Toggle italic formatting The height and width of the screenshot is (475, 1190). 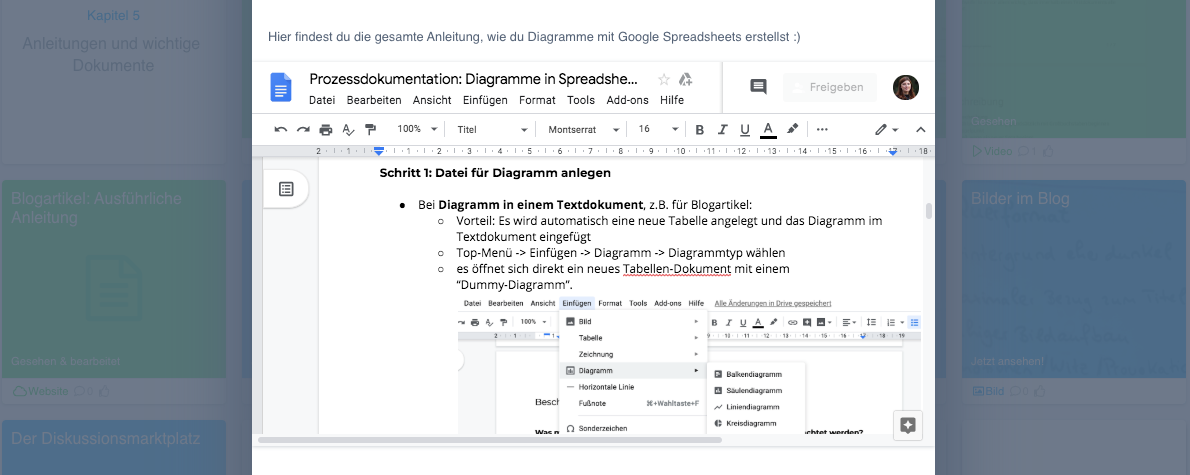point(722,129)
